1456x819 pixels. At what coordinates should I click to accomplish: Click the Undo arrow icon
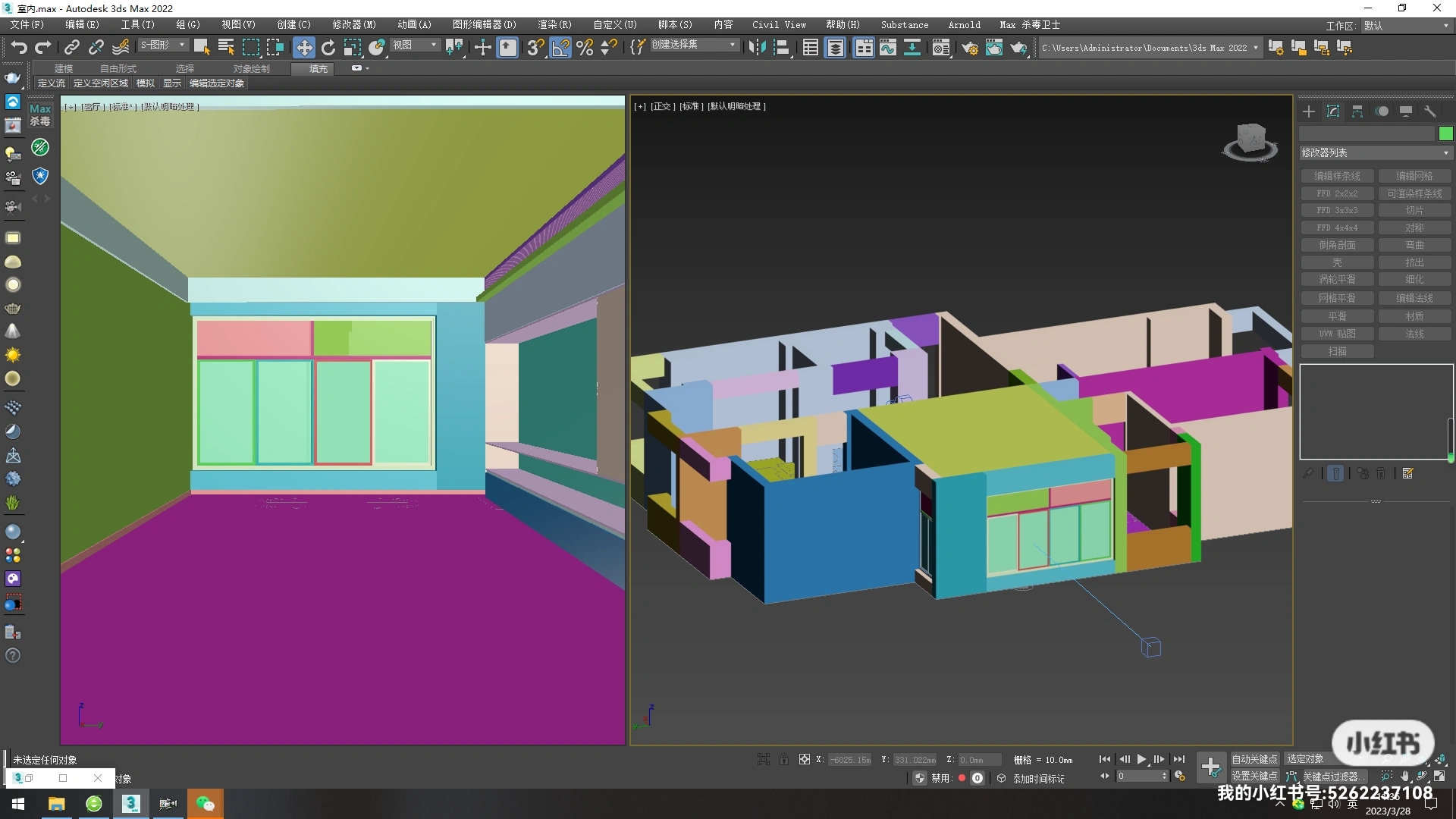[18, 48]
